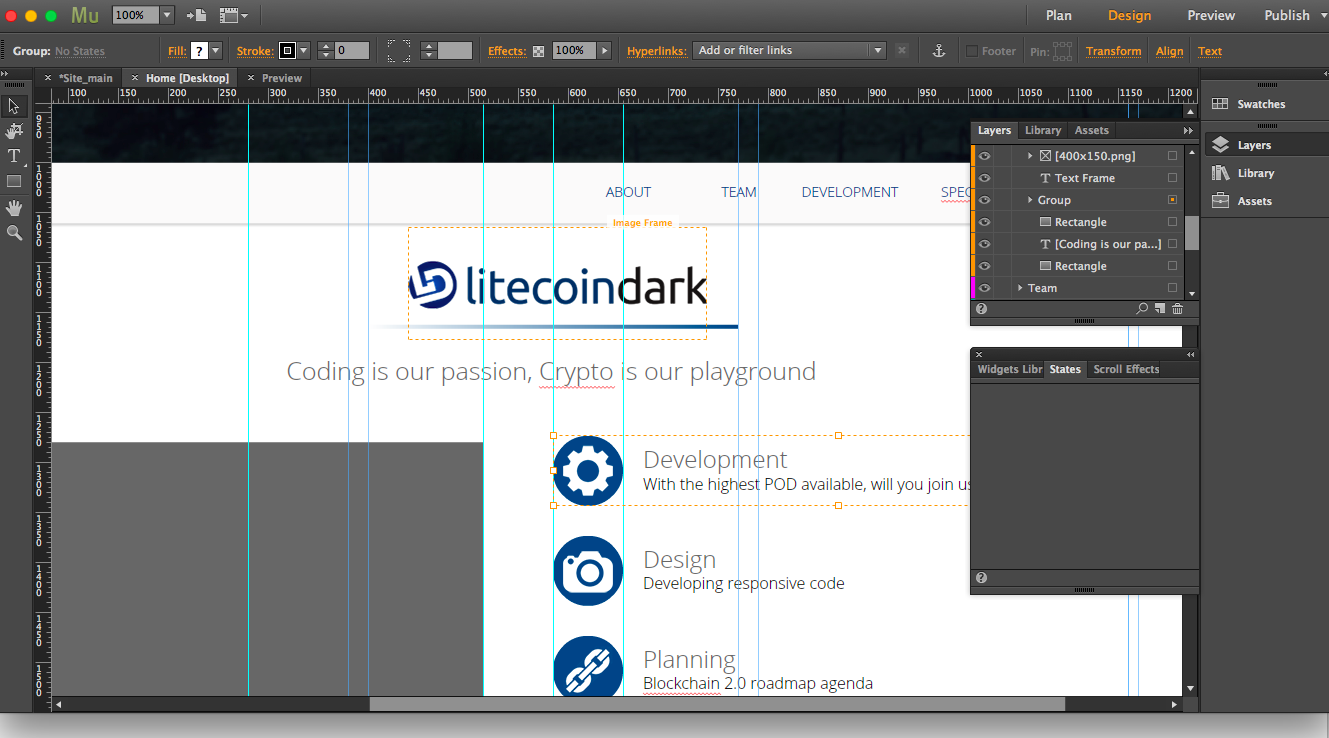This screenshot has height=738, width=1329.
Task: Switch to the Preview document tab
Action: pos(282,78)
